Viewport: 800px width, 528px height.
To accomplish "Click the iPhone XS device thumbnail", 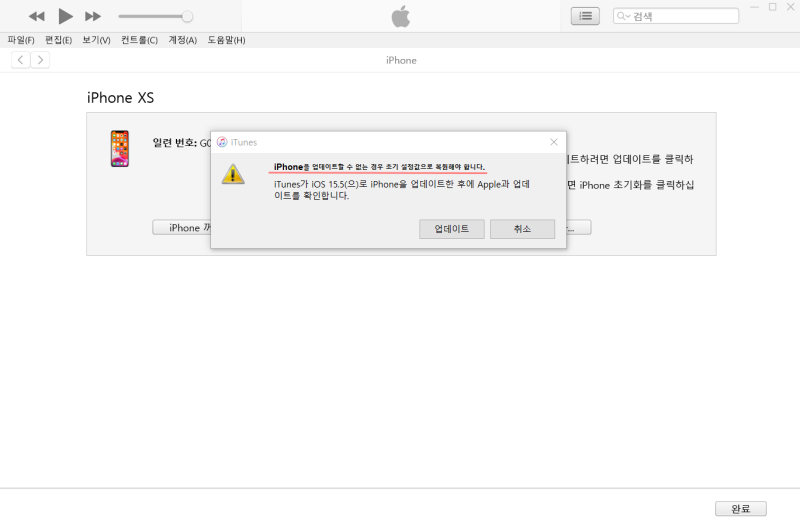I will coord(120,148).
